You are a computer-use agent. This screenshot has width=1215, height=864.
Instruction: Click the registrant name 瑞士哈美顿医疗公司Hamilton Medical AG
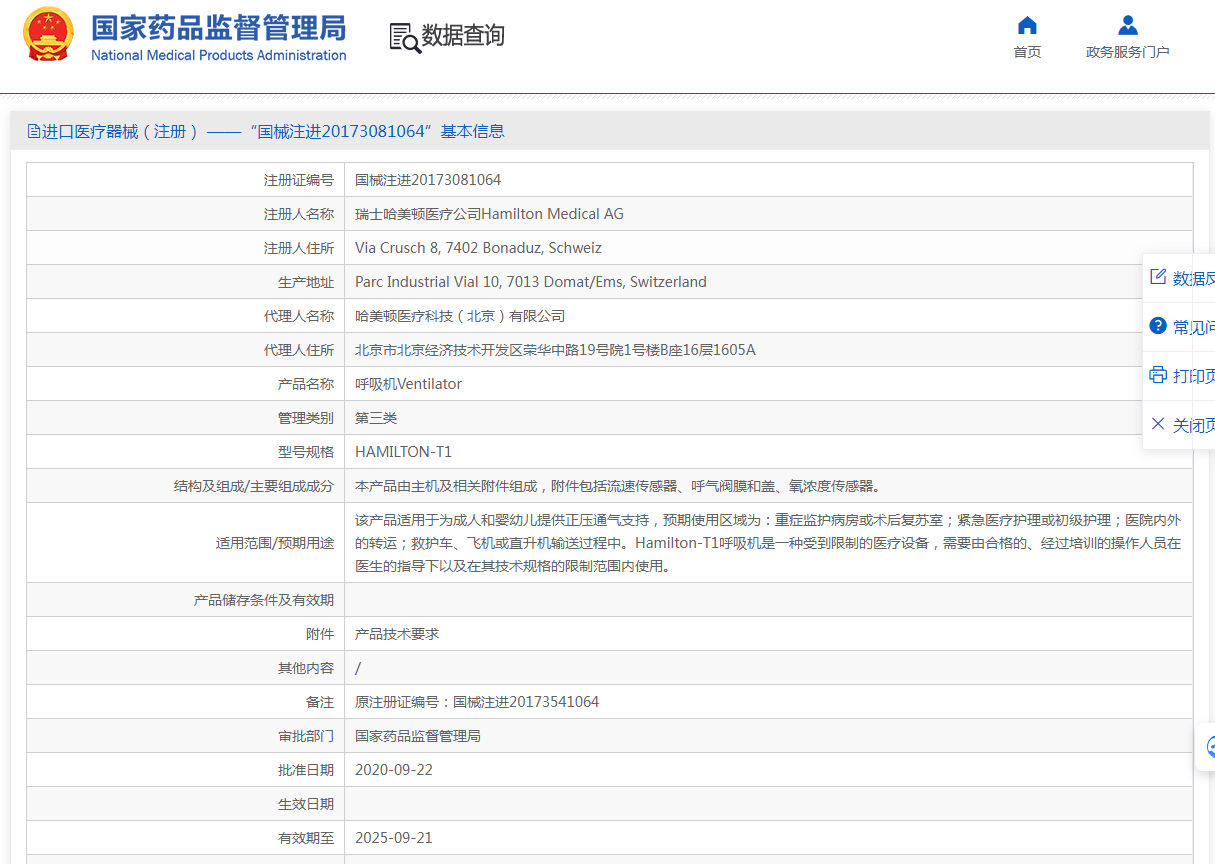[489, 214]
